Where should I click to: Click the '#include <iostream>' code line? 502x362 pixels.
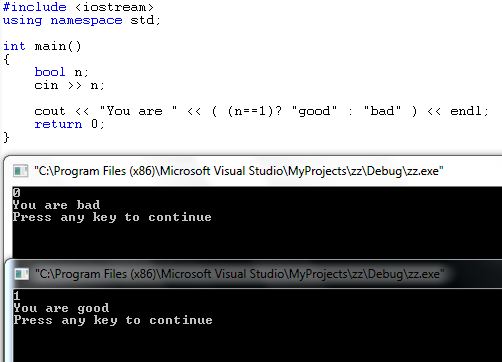pos(78,7)
